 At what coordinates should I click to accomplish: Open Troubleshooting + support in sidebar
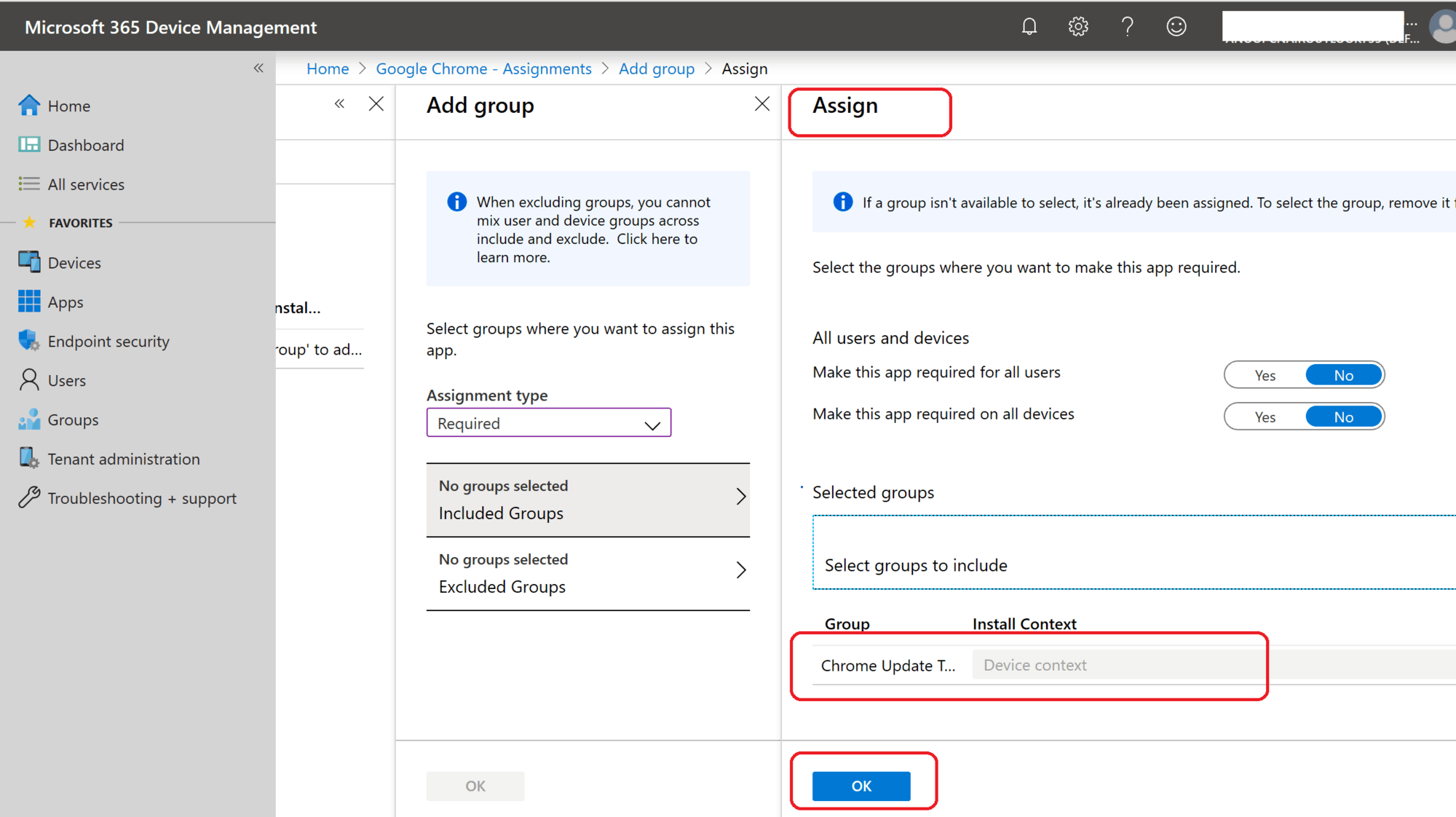142,498
